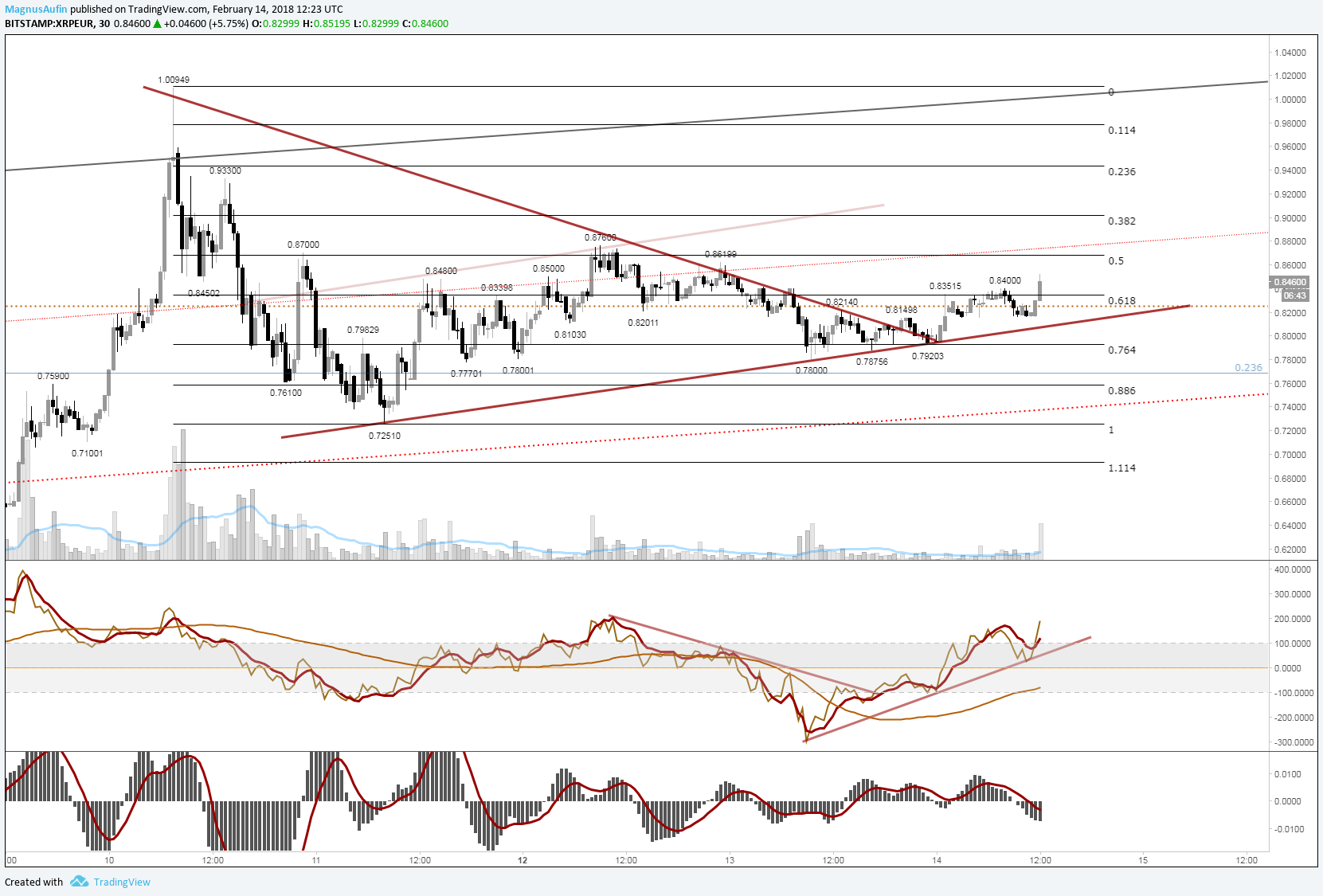Select the BITSTAMP:XRPEUR symbol title
The image size is (1323, 896).
pyautogui.click(x=49, y=24)
